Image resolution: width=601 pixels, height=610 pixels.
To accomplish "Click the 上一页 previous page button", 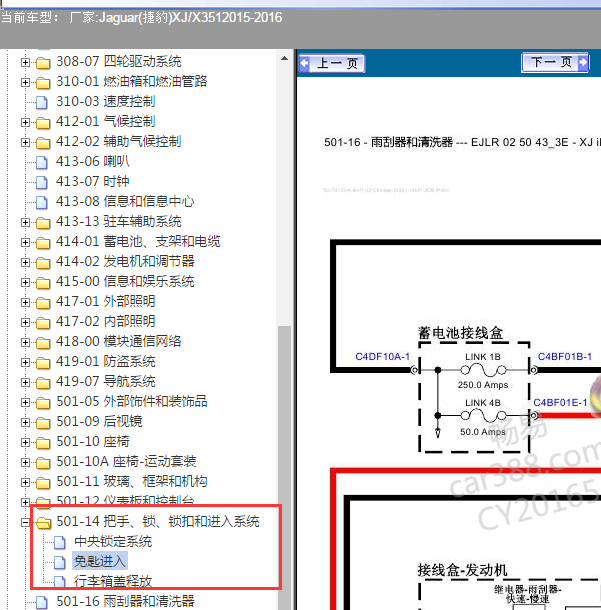I will 332,63.
